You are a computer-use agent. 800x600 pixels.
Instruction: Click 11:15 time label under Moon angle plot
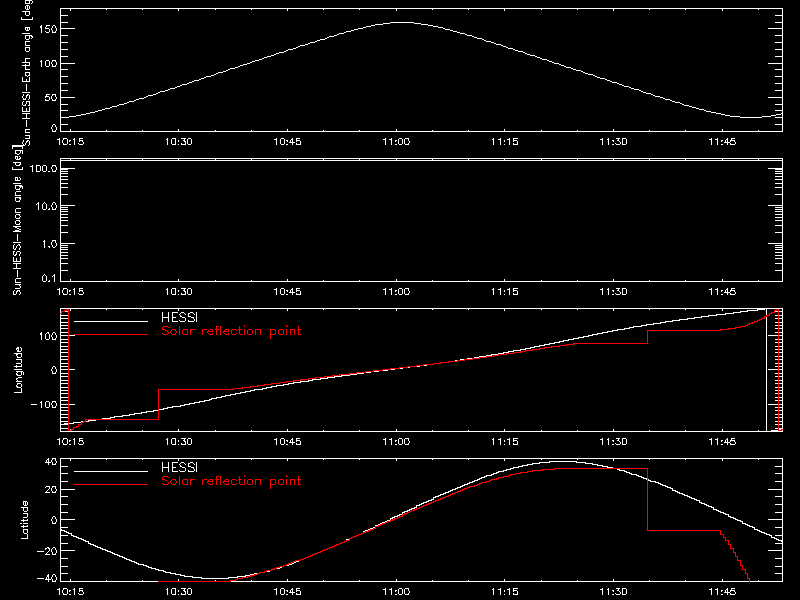(505, 291)
